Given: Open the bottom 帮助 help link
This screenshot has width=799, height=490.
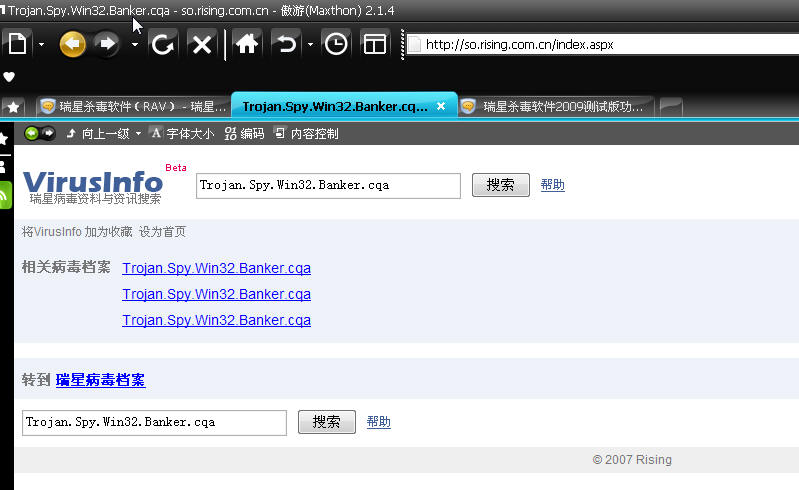Looking at the screenshot, I should (x=379, y=422).
